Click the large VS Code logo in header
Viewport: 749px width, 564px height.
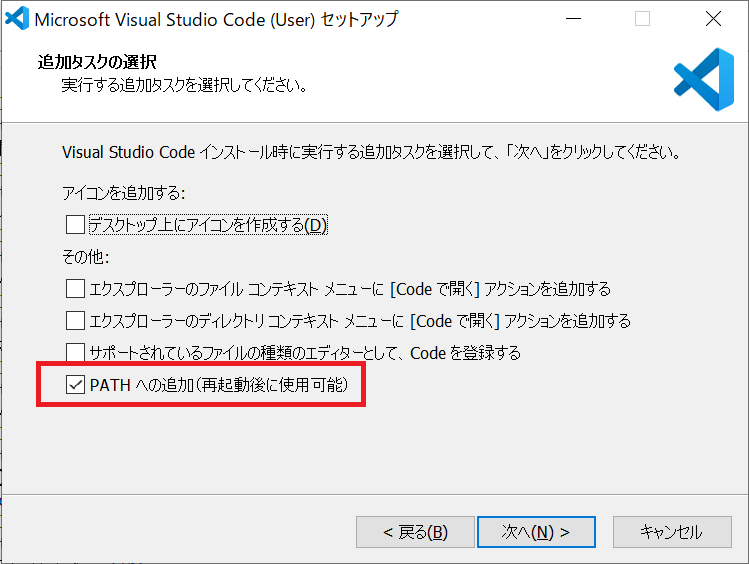pyautogui.click(x=704, y=79)
